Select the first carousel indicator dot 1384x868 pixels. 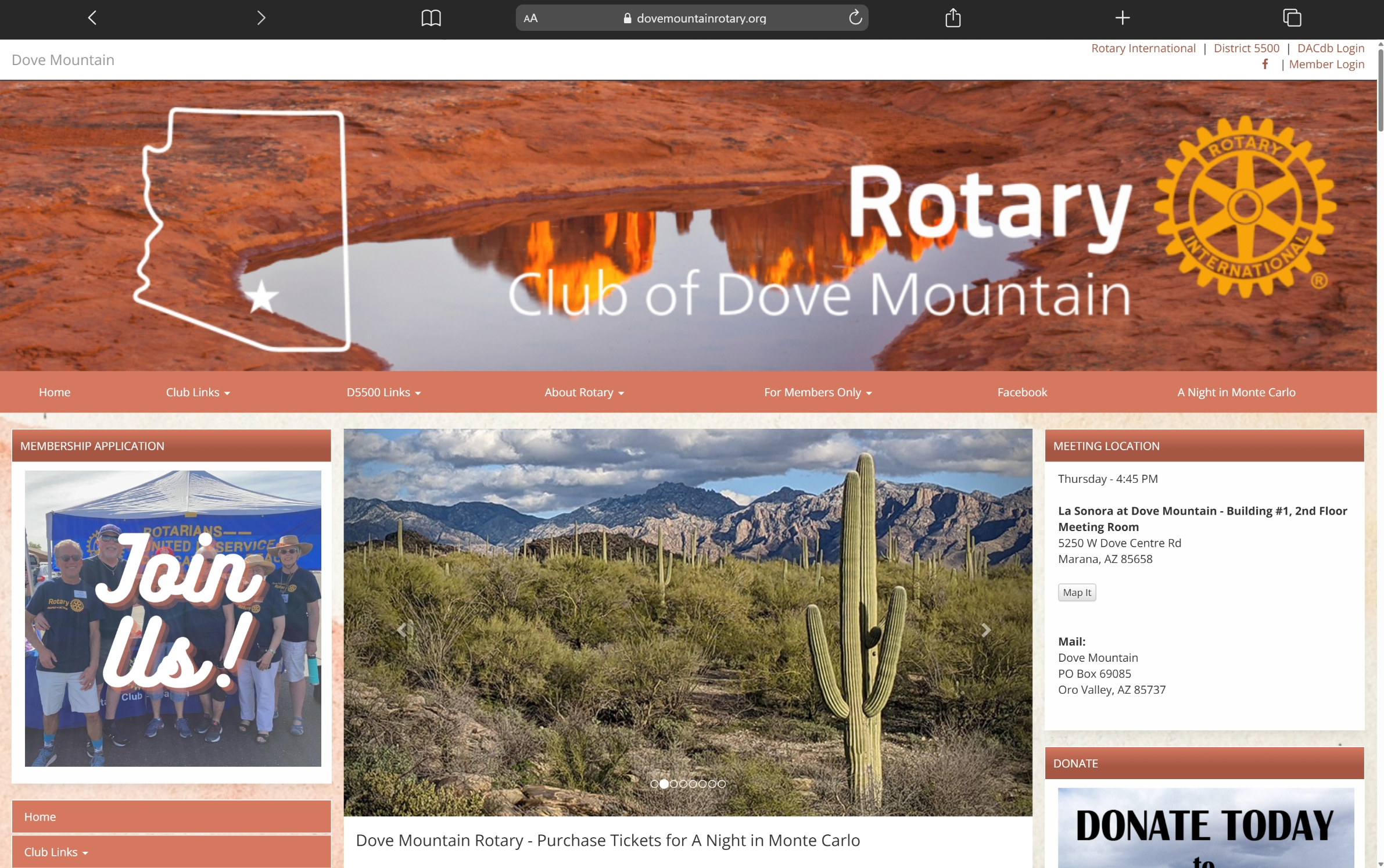[654, 784]
